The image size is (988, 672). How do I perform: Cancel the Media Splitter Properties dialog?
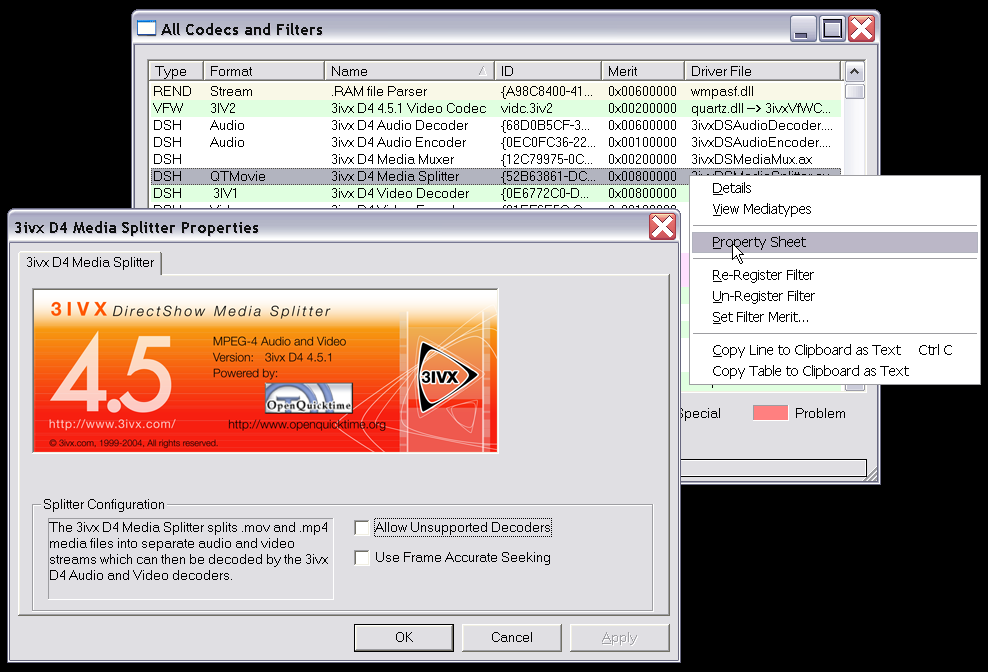coord(512,637)
